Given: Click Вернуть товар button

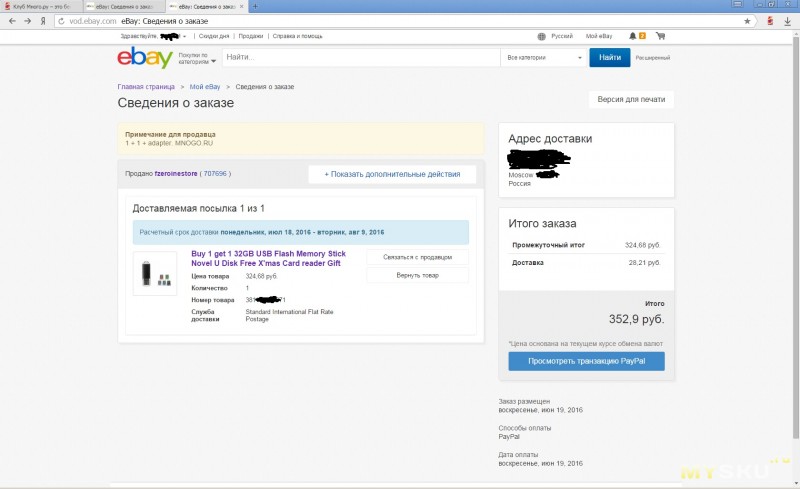Looking at the screenshot, I should [417, 275].
